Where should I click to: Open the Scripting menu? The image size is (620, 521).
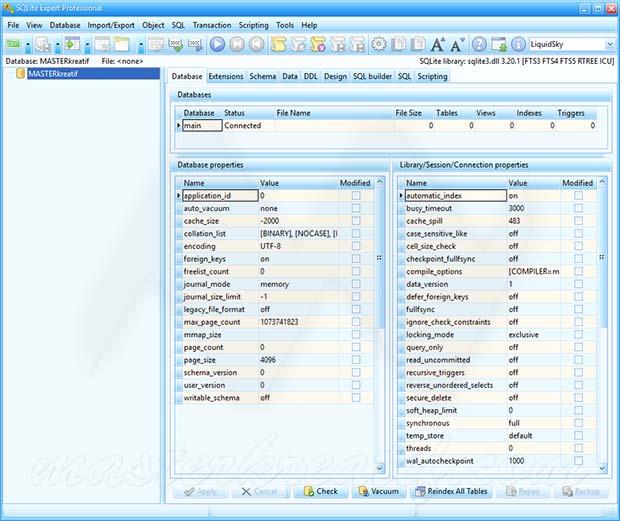253,25
